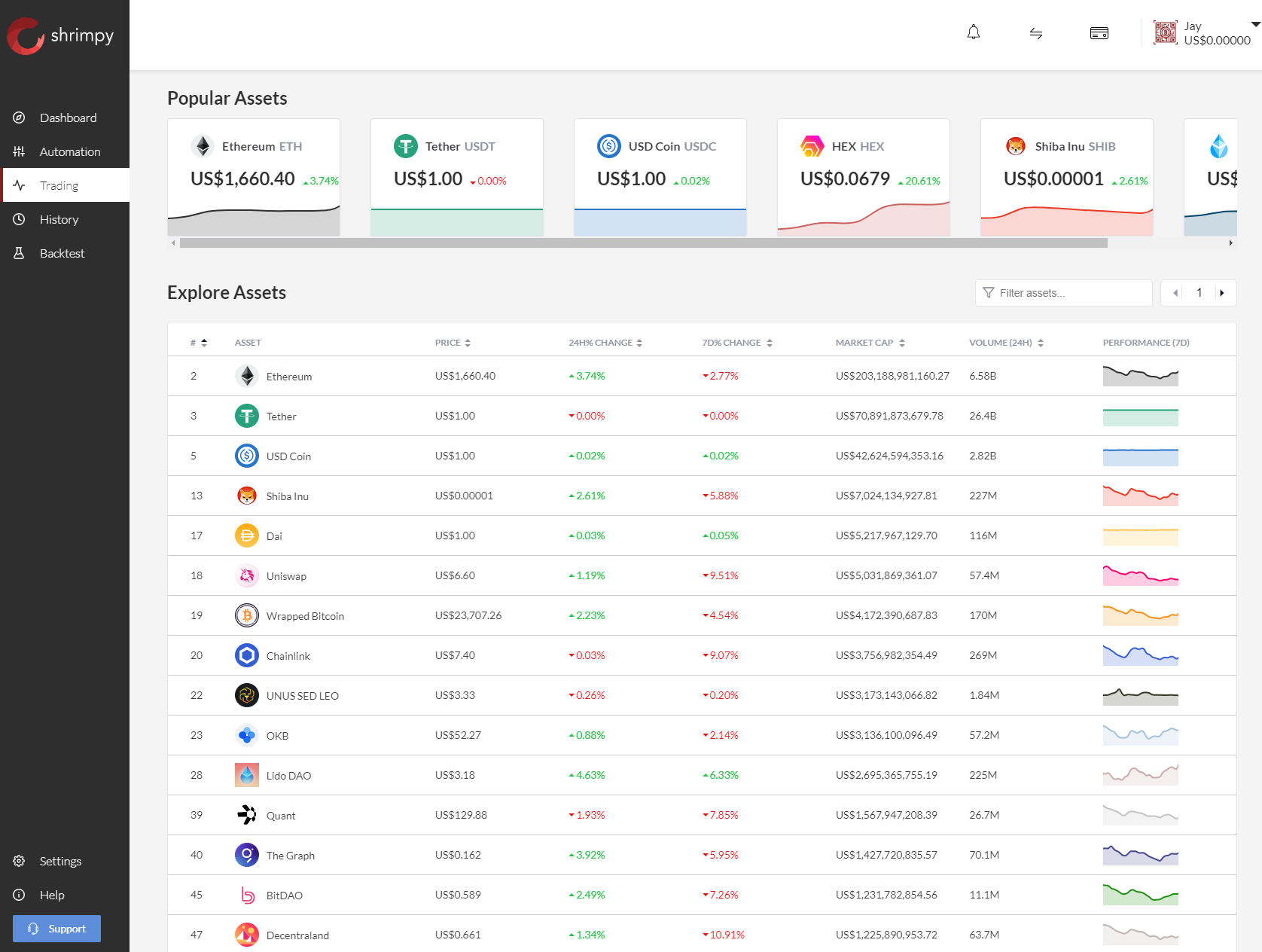Open the Ethereum asset name link in table
This screenshot has height=952, width=1262.
289,377
